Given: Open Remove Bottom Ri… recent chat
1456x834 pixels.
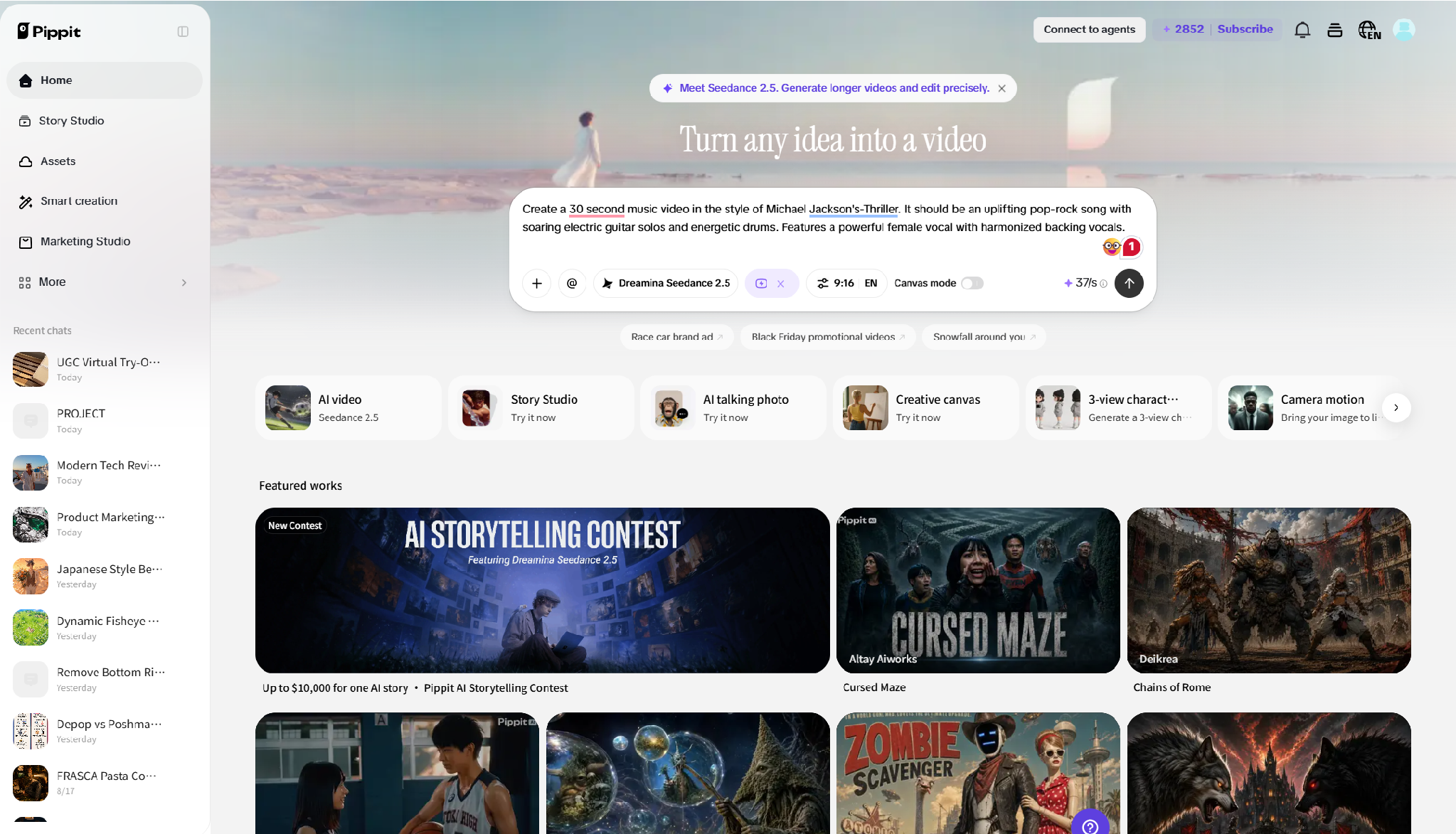Looking at the screenshot, I should click(105, 680).
